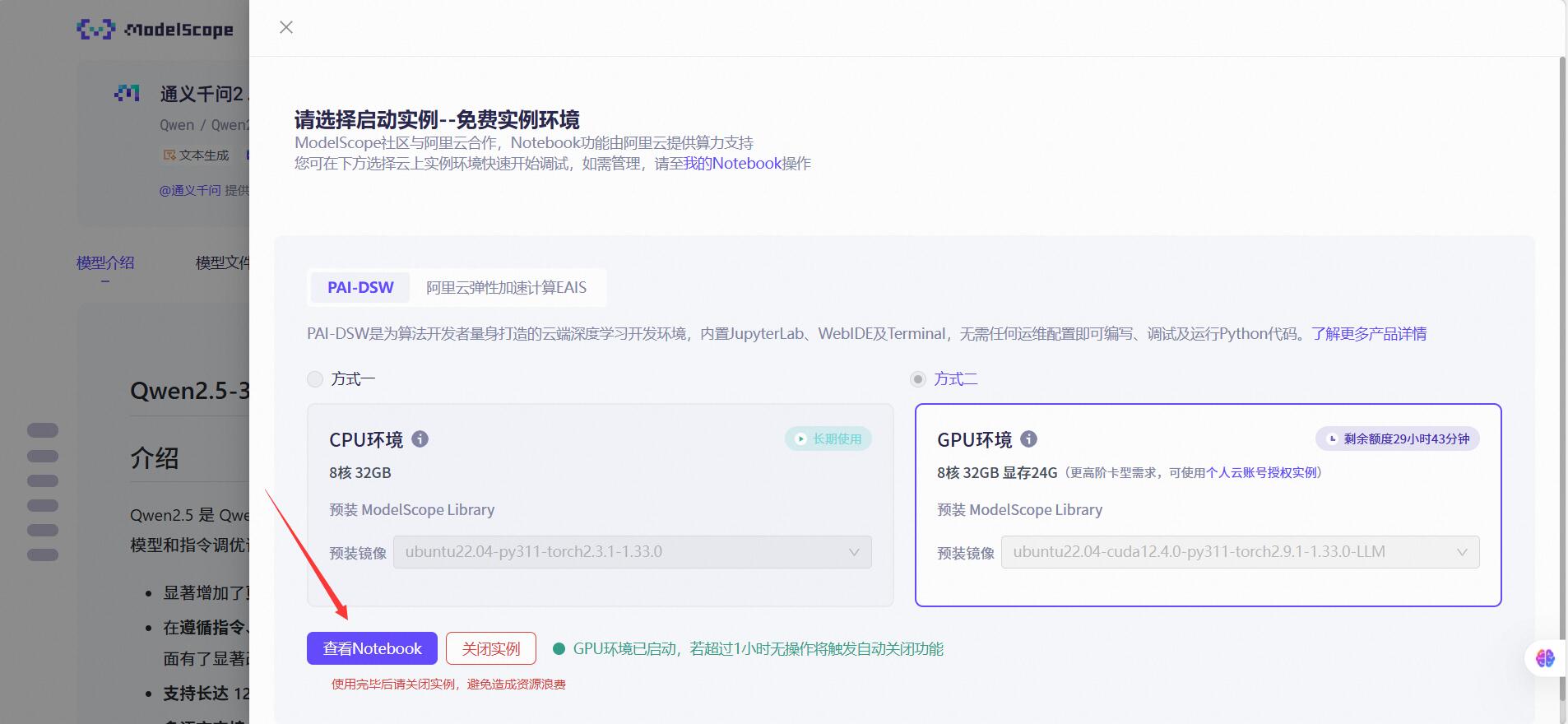Switch to the 阿里云弹性加速计算EAIS tab

(506, 287)
